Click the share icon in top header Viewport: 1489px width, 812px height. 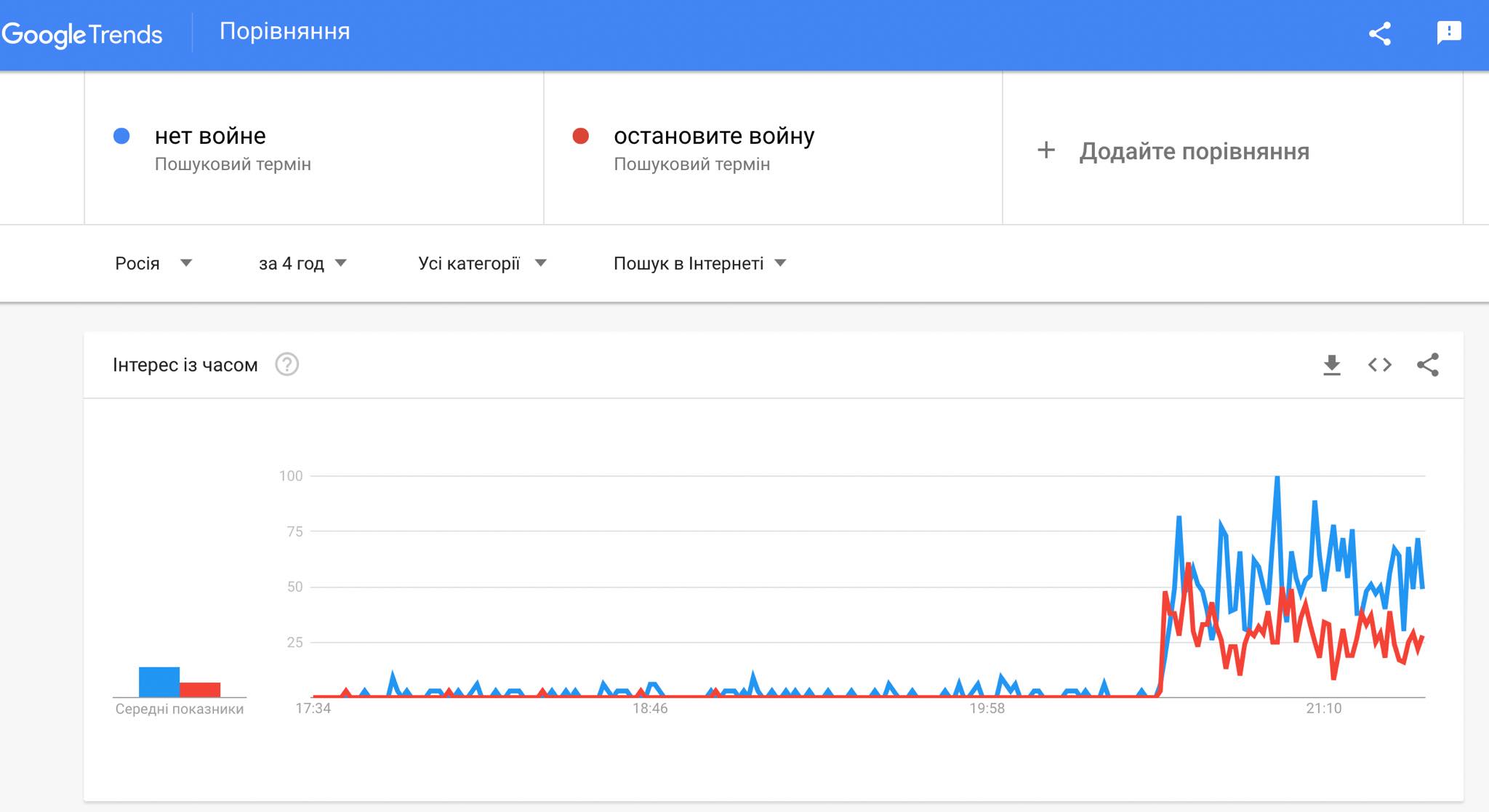1379,33
